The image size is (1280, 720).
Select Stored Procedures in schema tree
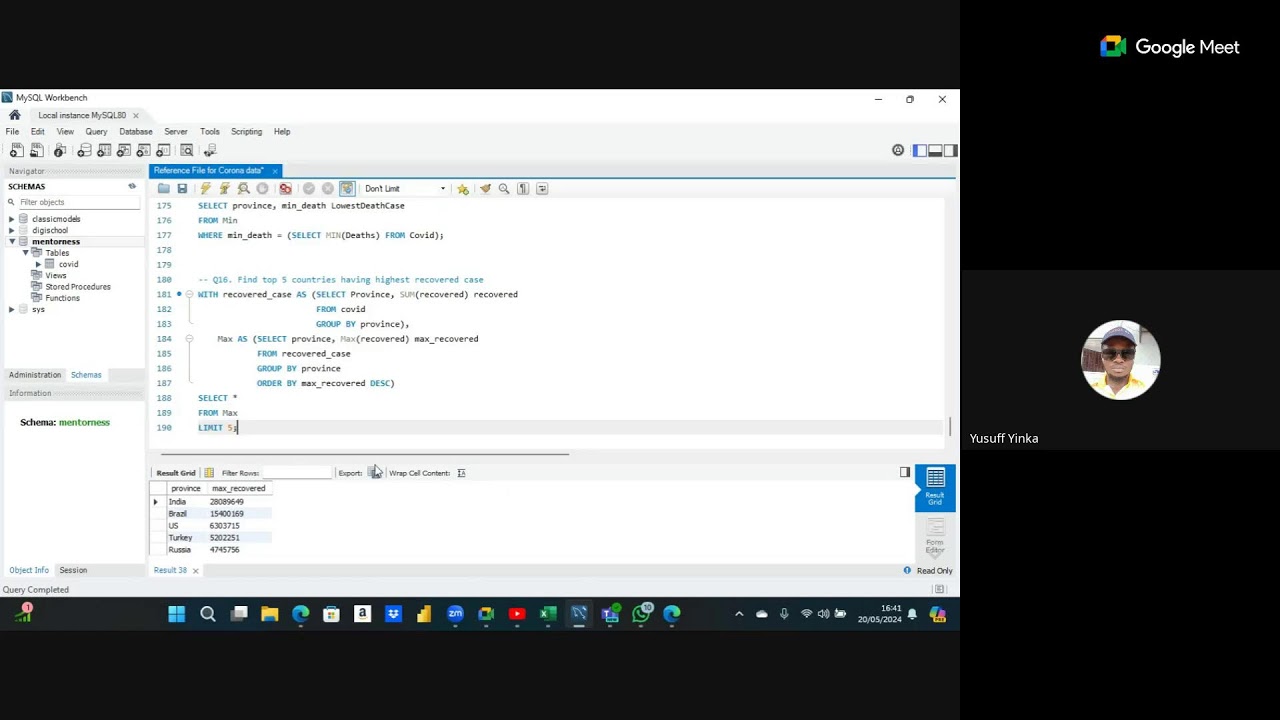pyautogui.click(x=78, y=287)
